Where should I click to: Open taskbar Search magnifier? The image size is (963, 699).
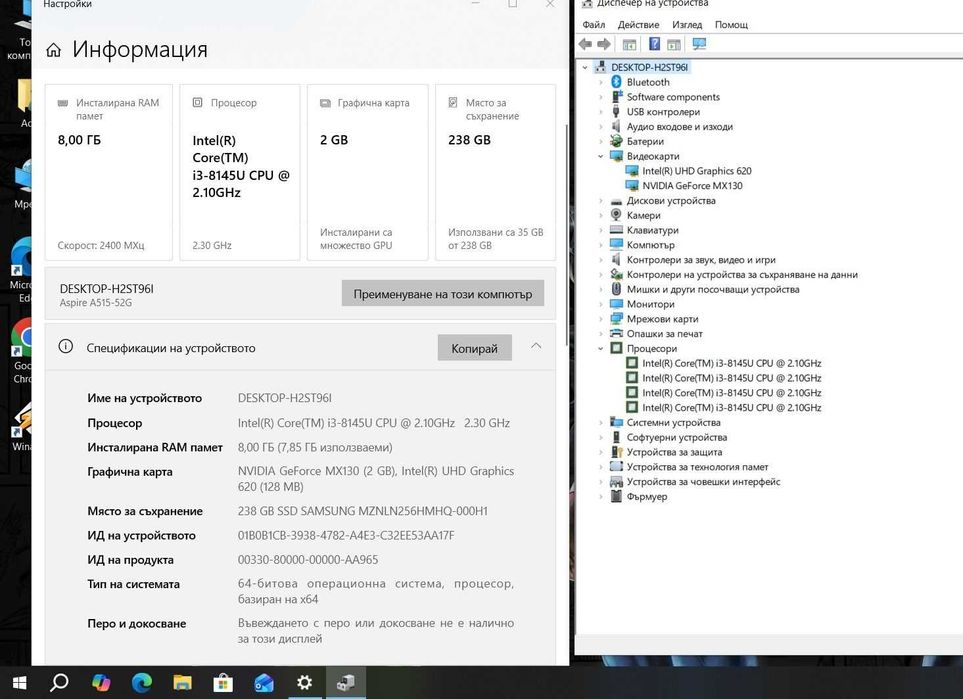pyautogui.click(x=60, y=682)
